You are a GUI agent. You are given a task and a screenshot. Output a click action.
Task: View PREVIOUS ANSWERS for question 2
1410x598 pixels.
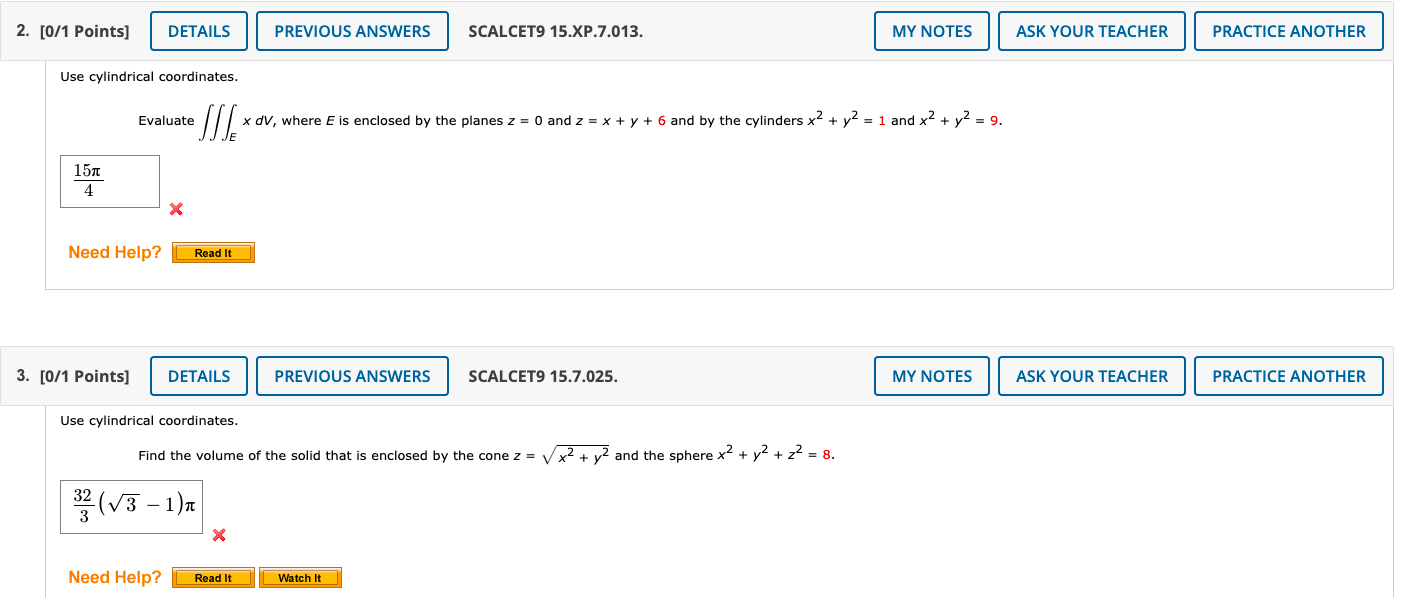tap(352, 31)
